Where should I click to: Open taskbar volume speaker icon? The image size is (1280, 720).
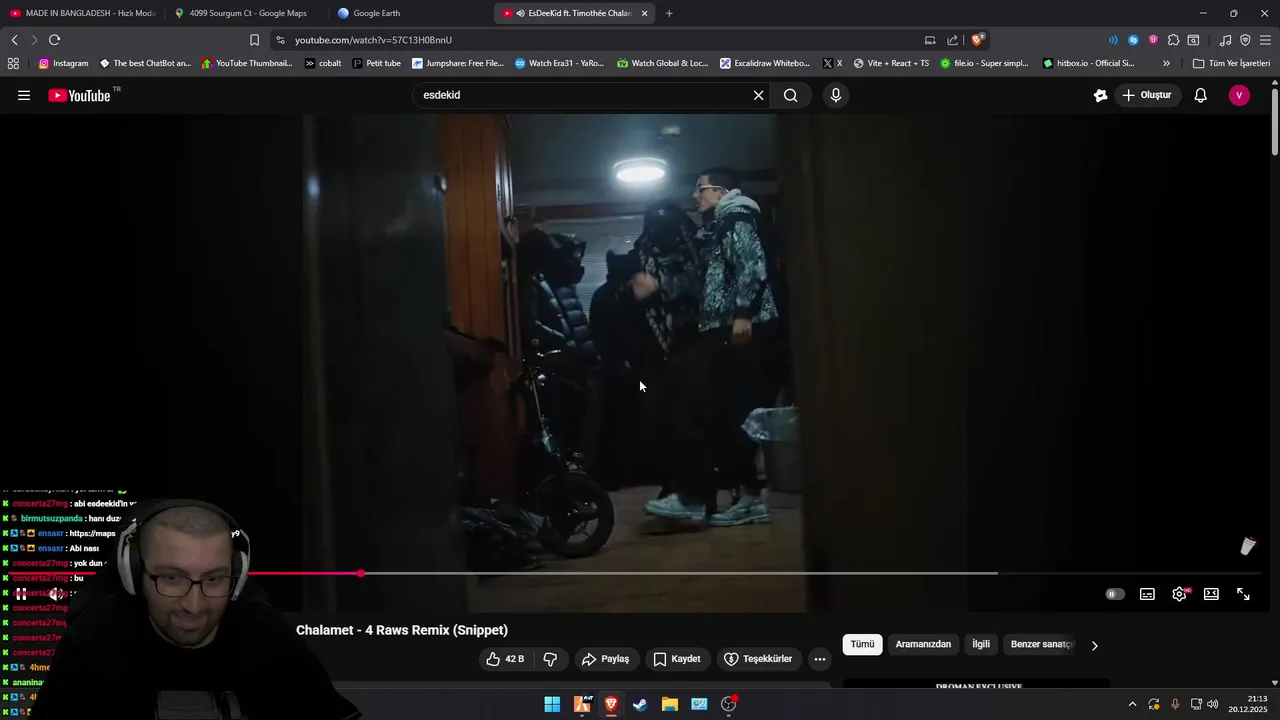click(1212, 704)
